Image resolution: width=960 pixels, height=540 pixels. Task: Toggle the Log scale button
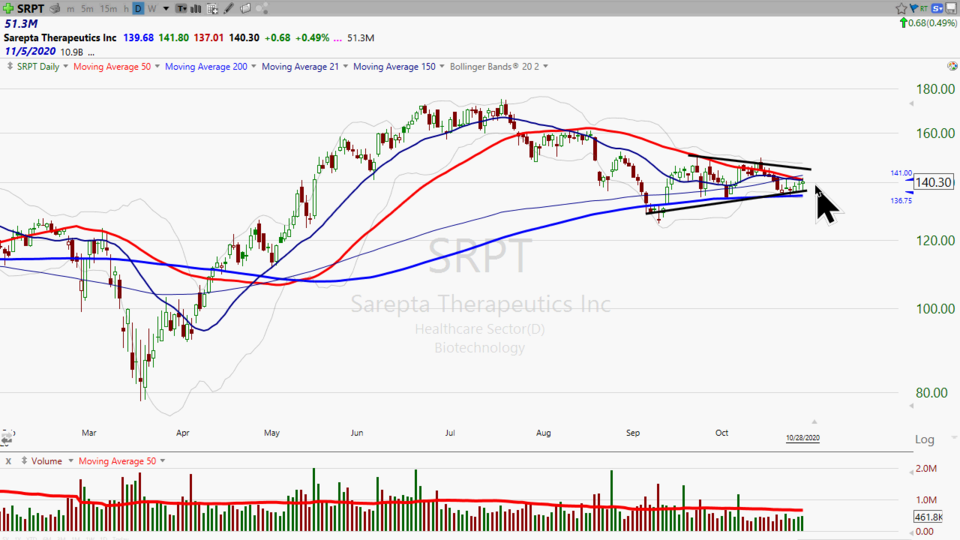(x=924, y=439)
